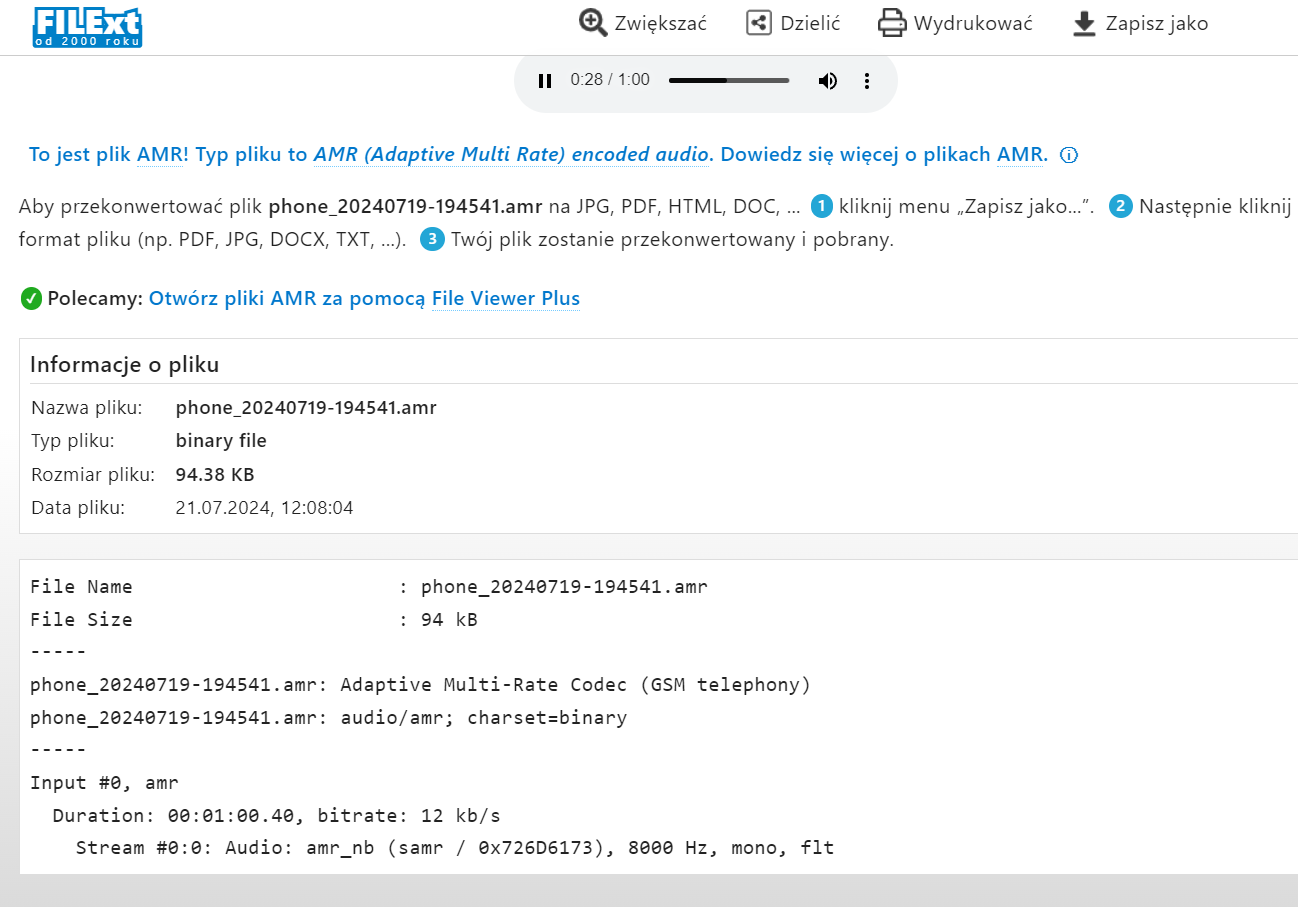Image resolution: width=1298 pixels, height=907 pixels.
Task: Click the Zwiększać magnifier icon
Action: 593,23
